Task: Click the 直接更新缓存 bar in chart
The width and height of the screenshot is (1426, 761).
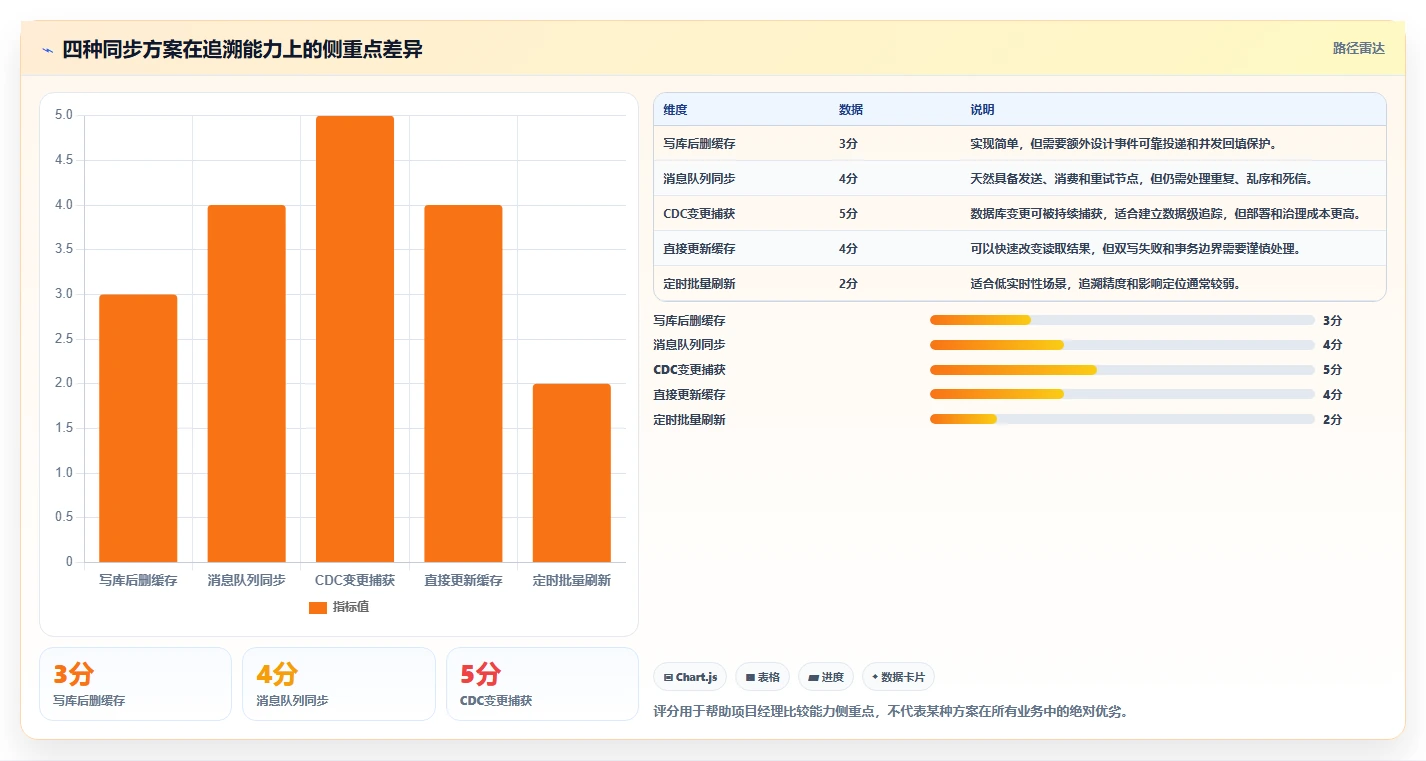Action: pyautogui.click(x=463, y=383)
